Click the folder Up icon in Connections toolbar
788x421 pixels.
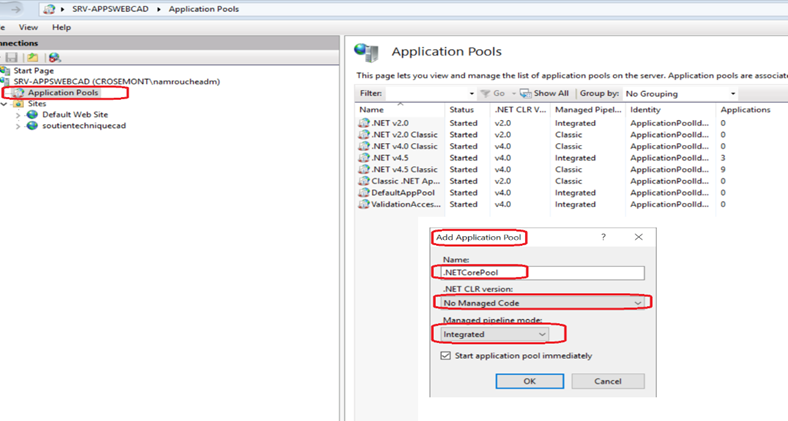pyautogui.click(x=33, y=58)
